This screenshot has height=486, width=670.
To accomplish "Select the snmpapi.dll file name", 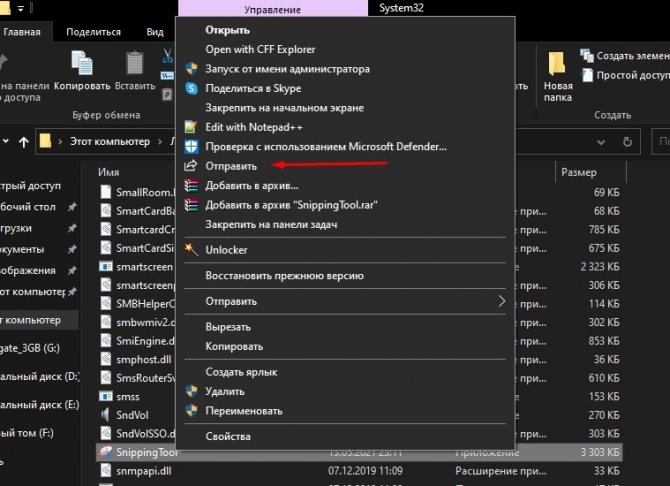I will (144, 471).
